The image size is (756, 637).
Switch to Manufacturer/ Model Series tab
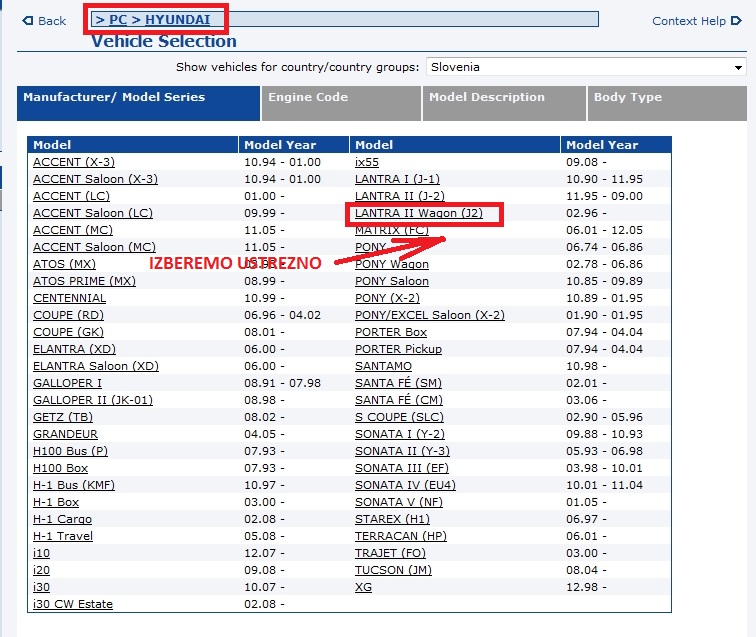pyautogui.click(x=138, y=103)
